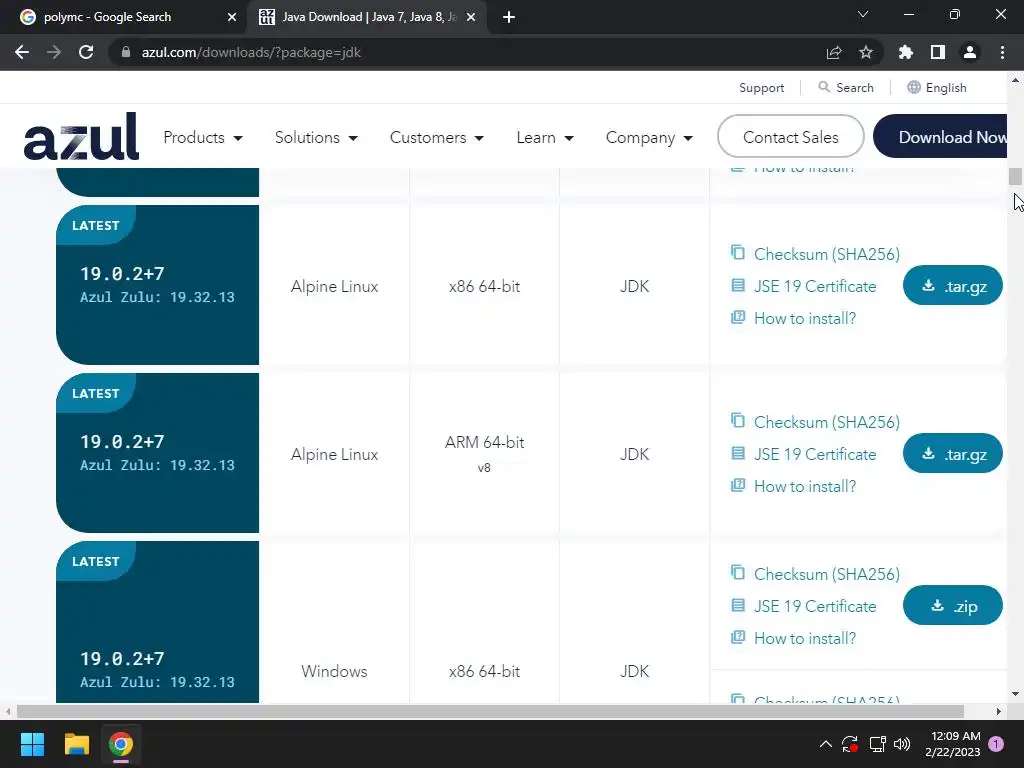This screenshot has width=1024, height=768.
Task: Click the Chrome taskbar icon
Action: coord(121,744)
